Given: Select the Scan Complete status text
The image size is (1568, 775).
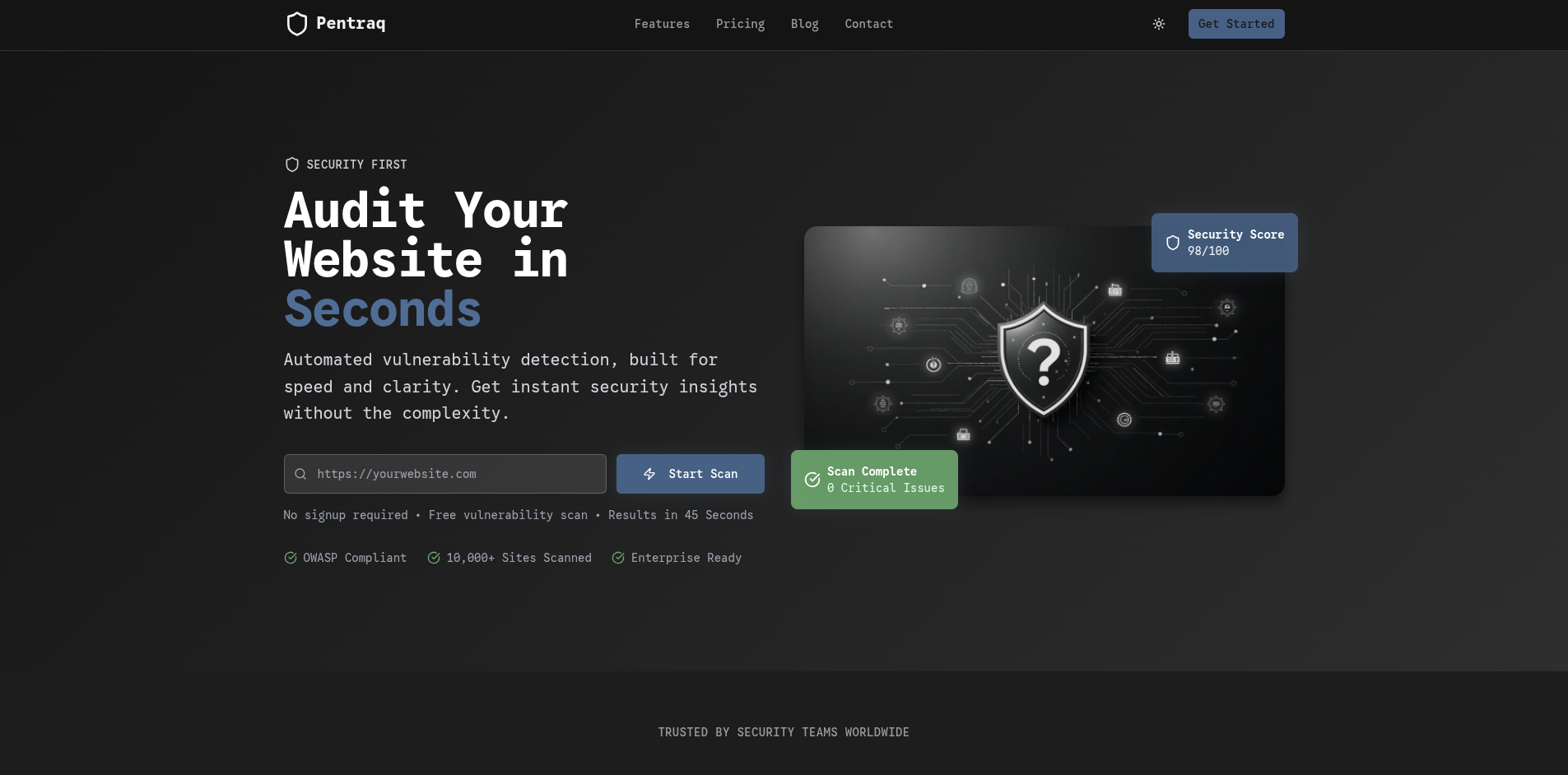Looking at the screenshot, I should coord(872,471).
